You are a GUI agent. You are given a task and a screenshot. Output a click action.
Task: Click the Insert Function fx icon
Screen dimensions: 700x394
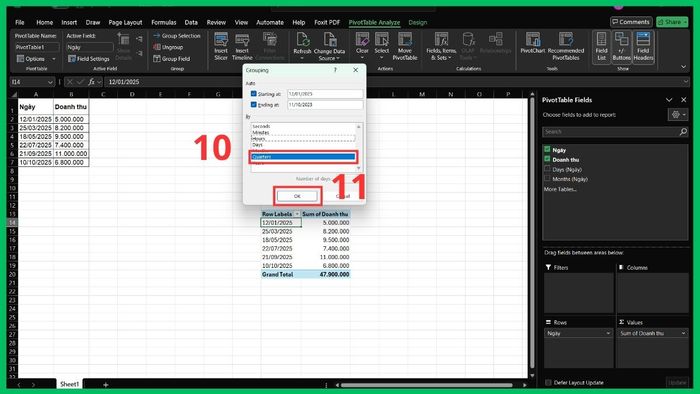point(91,82)
